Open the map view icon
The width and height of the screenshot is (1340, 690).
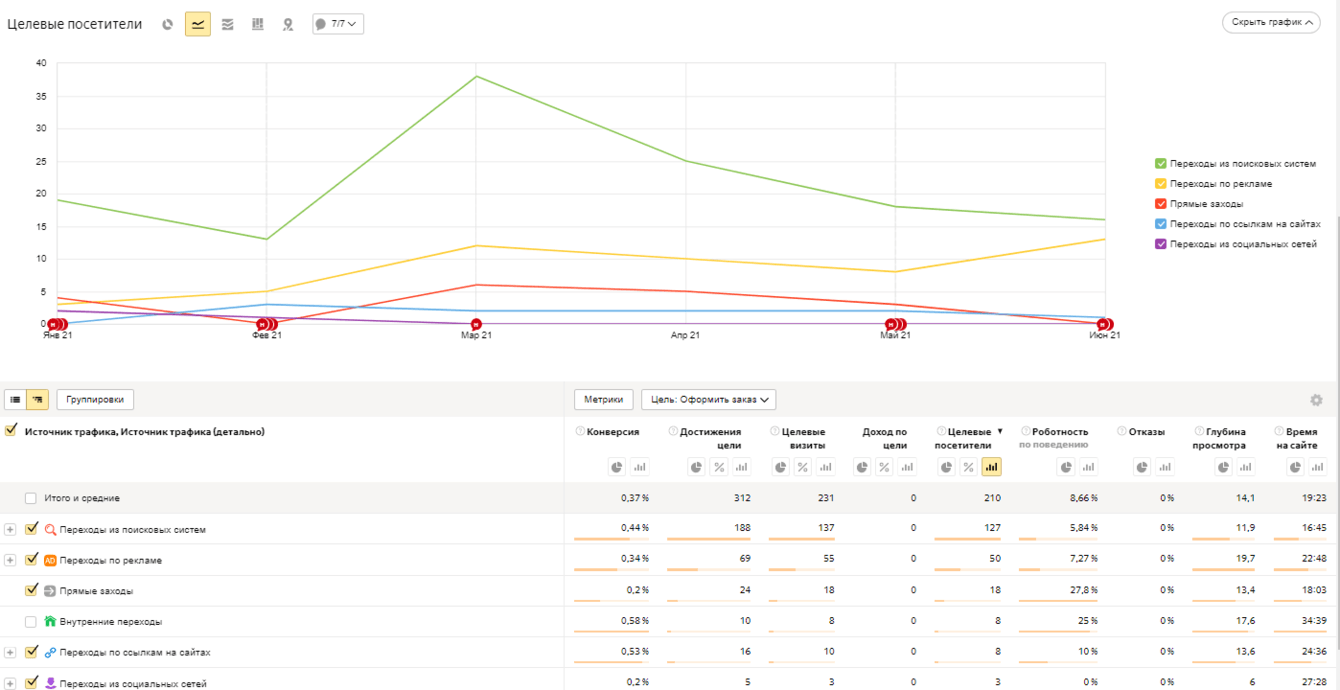288,24
